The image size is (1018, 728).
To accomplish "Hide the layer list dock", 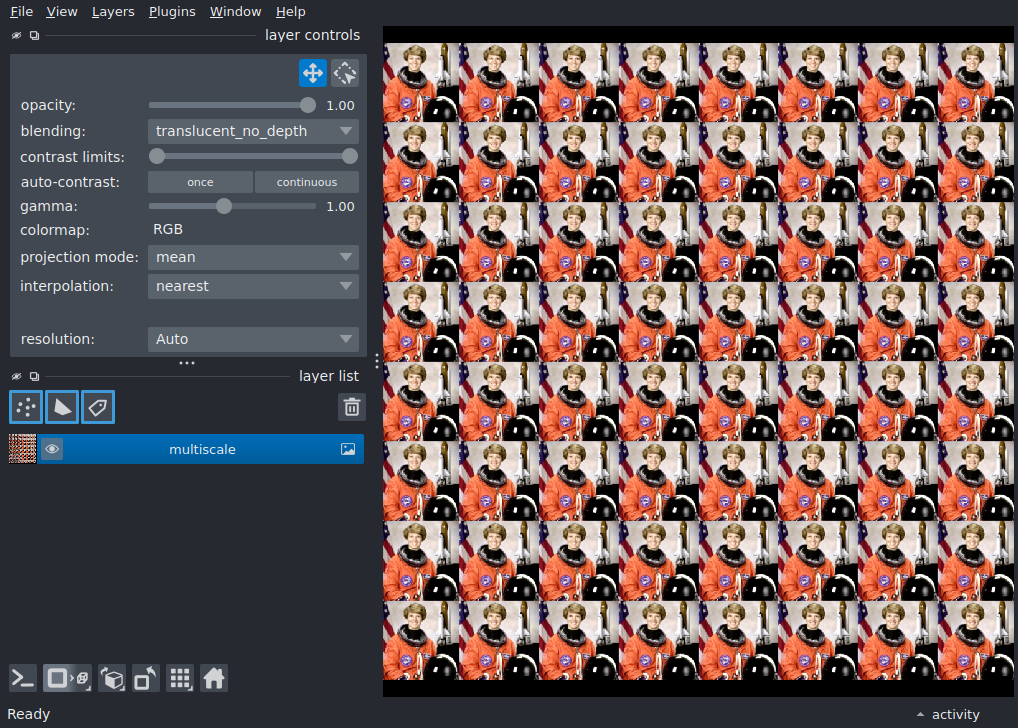I will (x=17, y=376).
